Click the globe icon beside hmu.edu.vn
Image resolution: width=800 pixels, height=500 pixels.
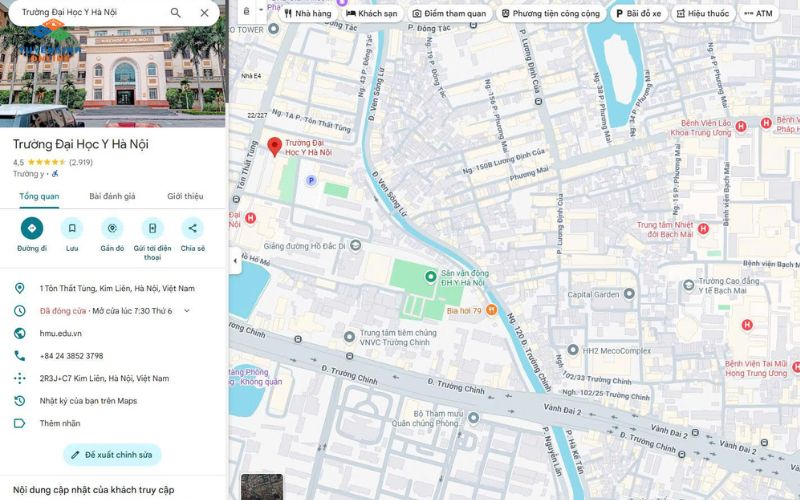coord(19,333)
